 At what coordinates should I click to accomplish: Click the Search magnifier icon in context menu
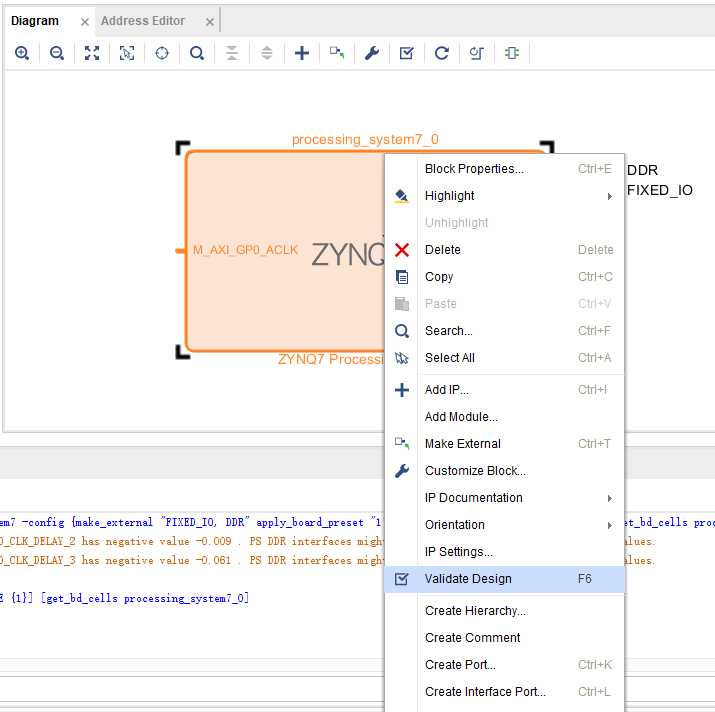pyautogui.click(x=402, y=331)
